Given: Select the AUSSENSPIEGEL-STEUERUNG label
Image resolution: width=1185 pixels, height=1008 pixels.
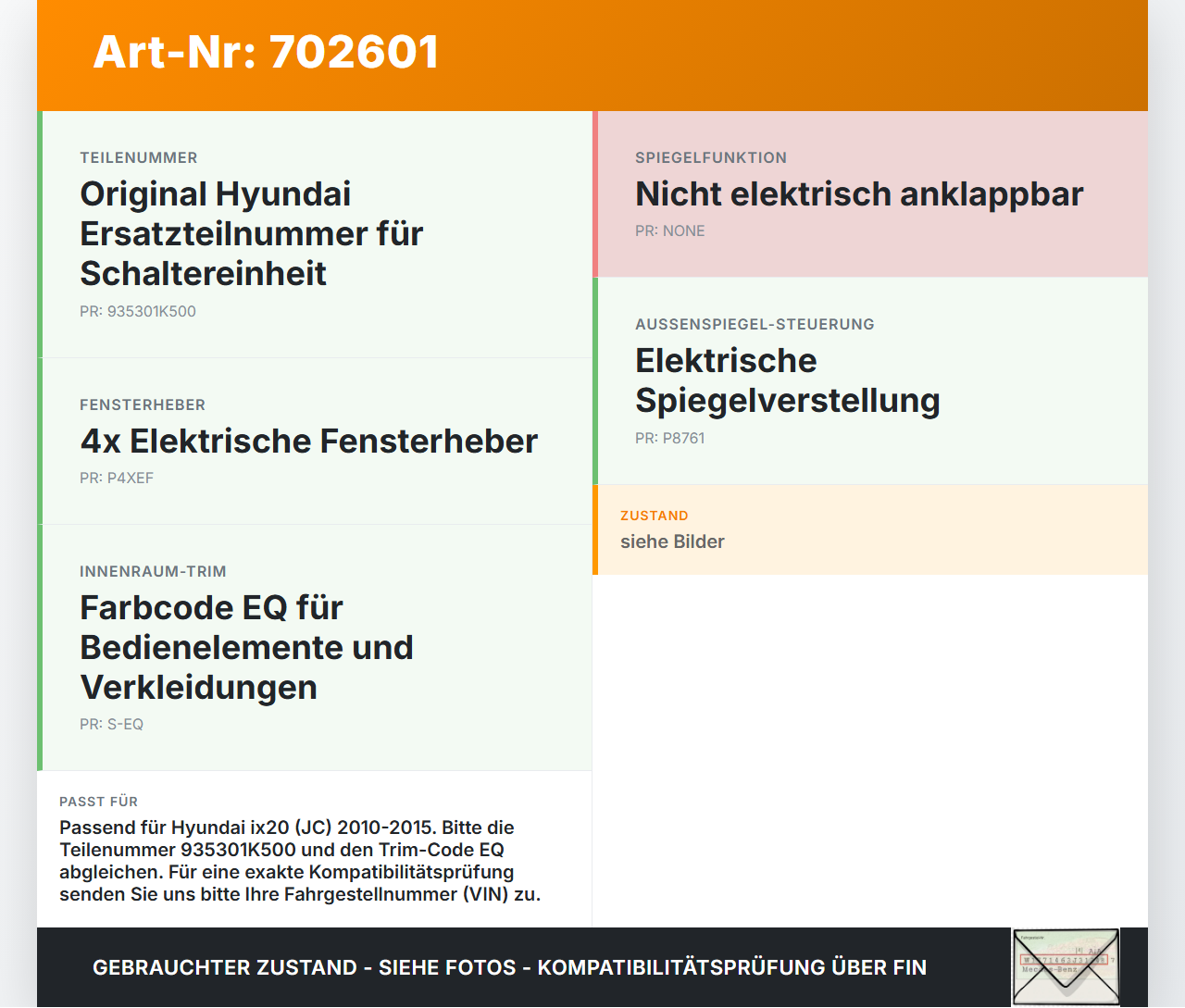Looking at the screenshot, I should click(x=755, y=324).
